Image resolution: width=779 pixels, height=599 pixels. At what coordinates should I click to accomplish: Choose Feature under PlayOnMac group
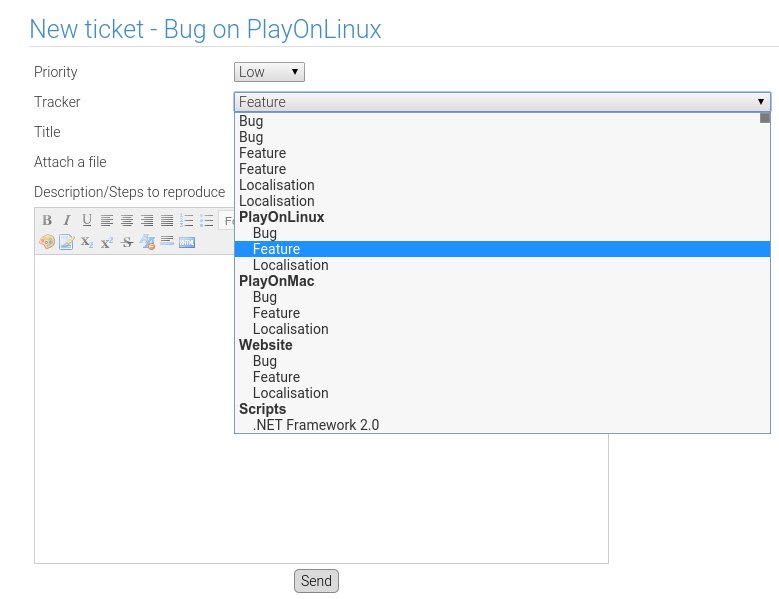[502, 313]
